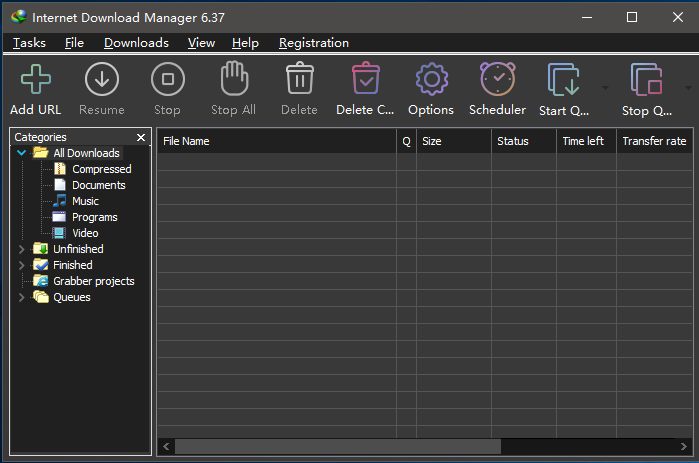Viewport: 699px width, 463px height.
Task: Click the Video category monitor icon
Action: [x=59, y=233]
